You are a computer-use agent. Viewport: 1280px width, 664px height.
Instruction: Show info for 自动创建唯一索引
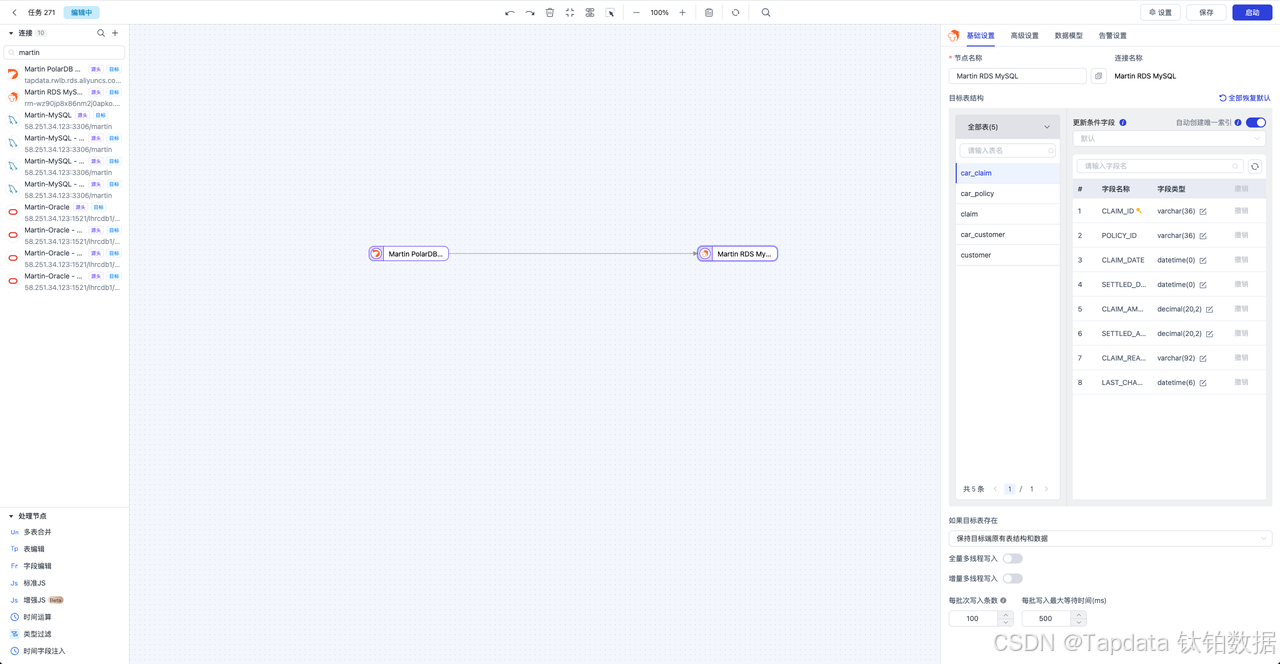tap(1238, 123)
